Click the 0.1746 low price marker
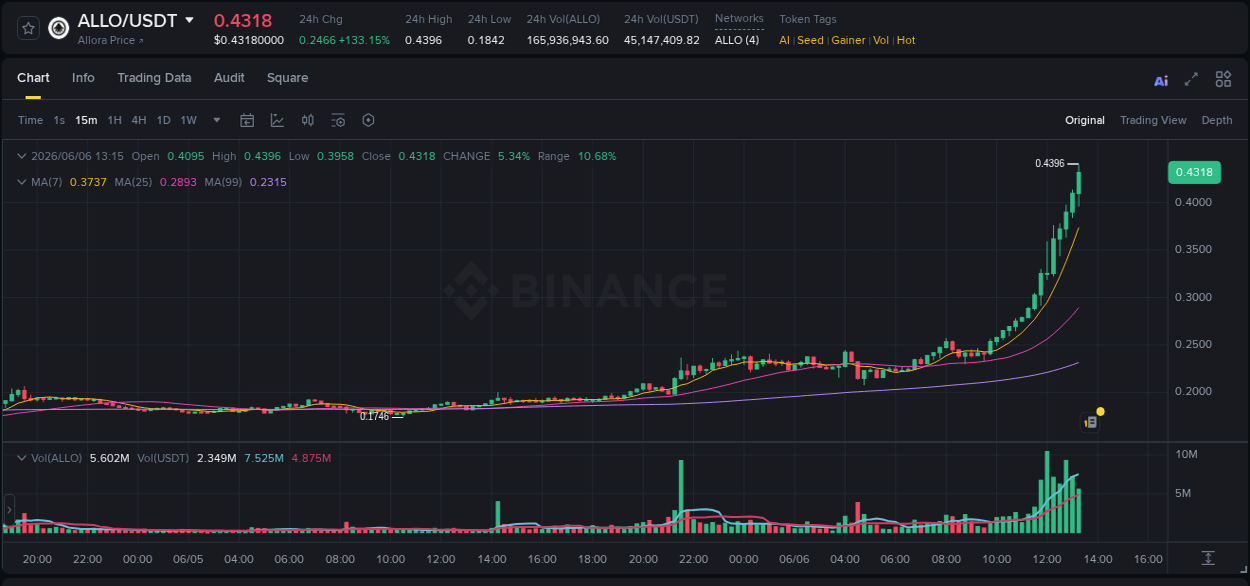This screenshot has height=586, width=1250. (375, 416)
